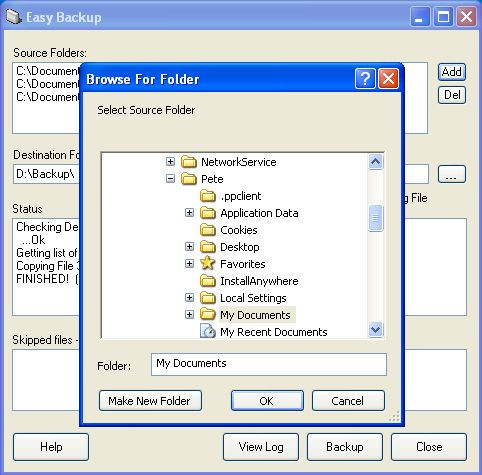482x475 pixels.
Task: Close the Browse For Folder dialog
Action: [388, 79]
